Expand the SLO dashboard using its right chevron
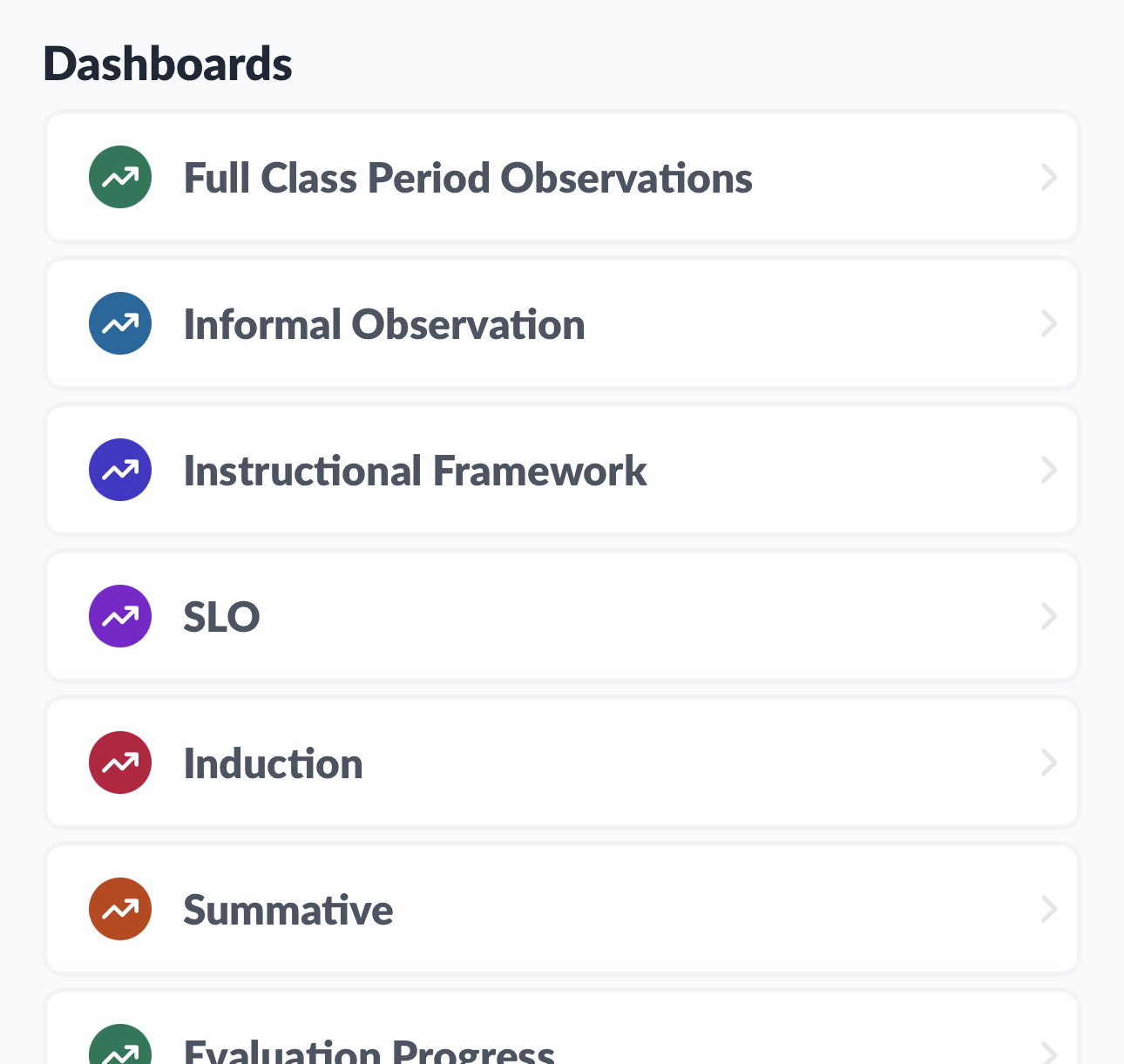This screenshot has height=1064, width=1124. coord(1049,616)
